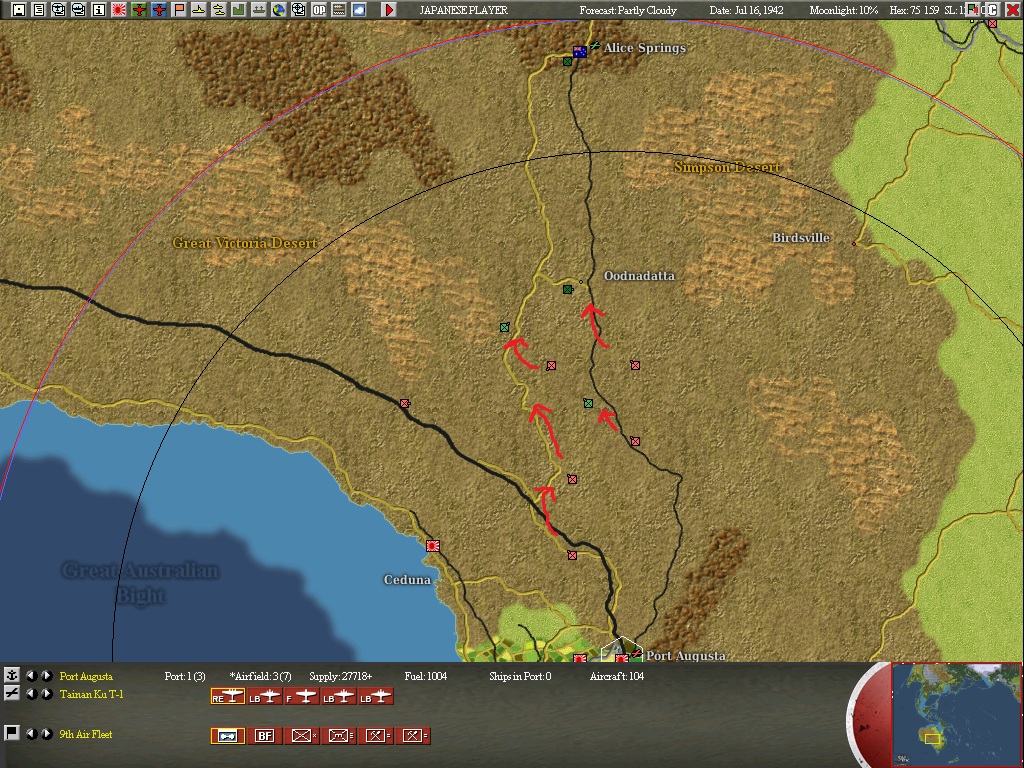Select the infantry unit icon after BF
Viewport: 1024px width, 768px height.
click(x=302, y=736)
